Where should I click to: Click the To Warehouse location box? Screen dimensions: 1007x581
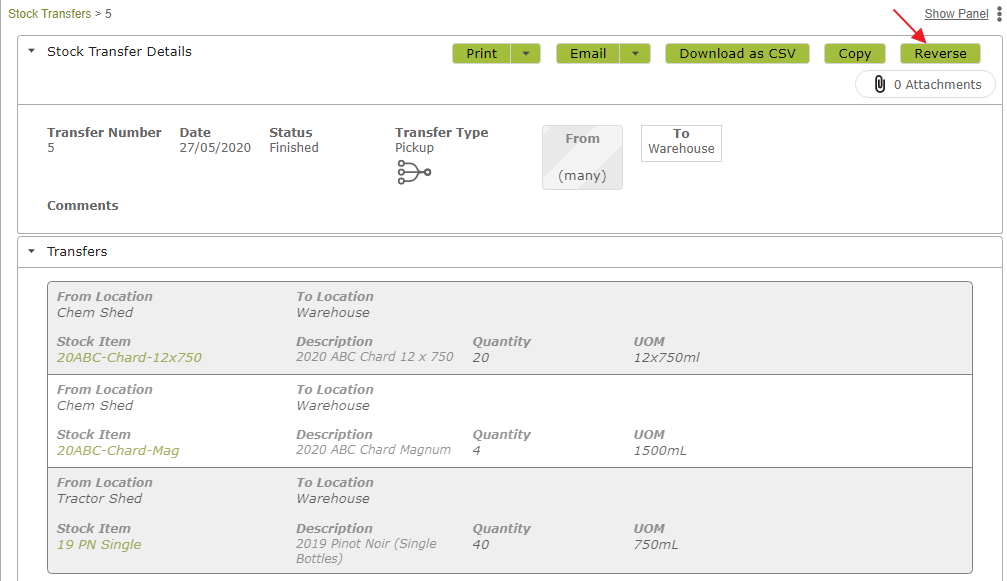681,143
